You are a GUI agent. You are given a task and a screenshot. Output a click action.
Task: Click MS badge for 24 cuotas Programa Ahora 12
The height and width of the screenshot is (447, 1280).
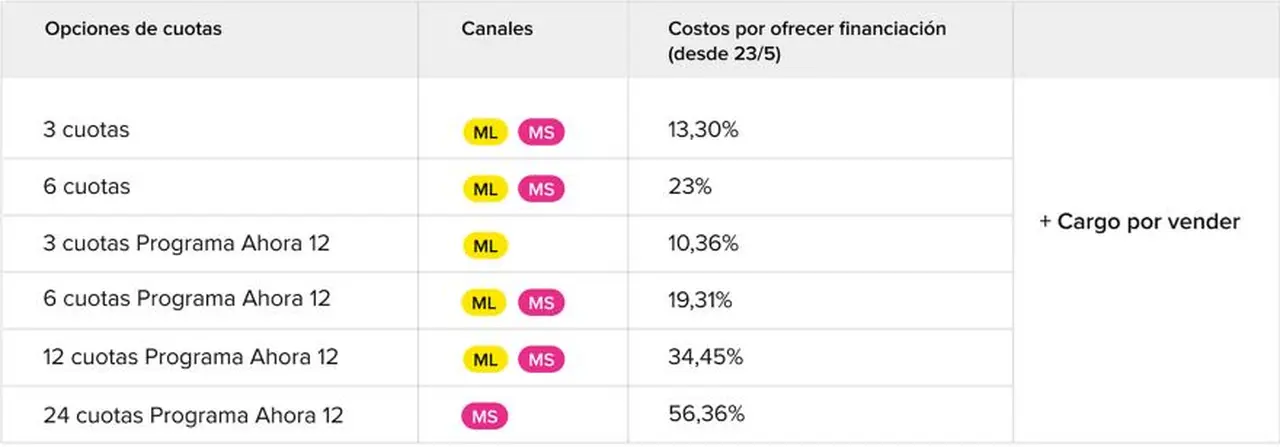click(x=485, y=415)
